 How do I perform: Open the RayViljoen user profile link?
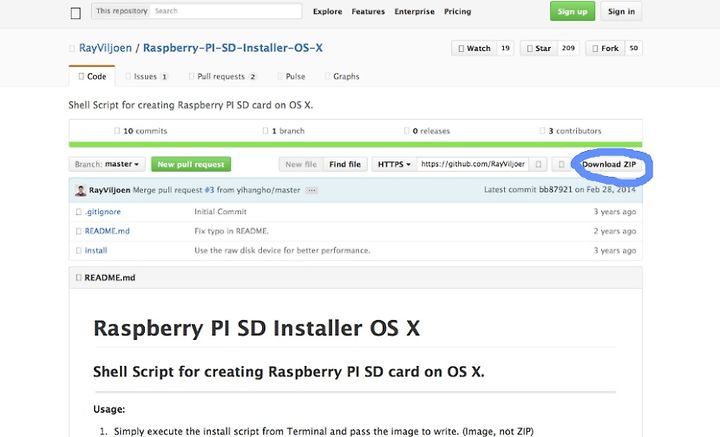(x=105, y=48)
